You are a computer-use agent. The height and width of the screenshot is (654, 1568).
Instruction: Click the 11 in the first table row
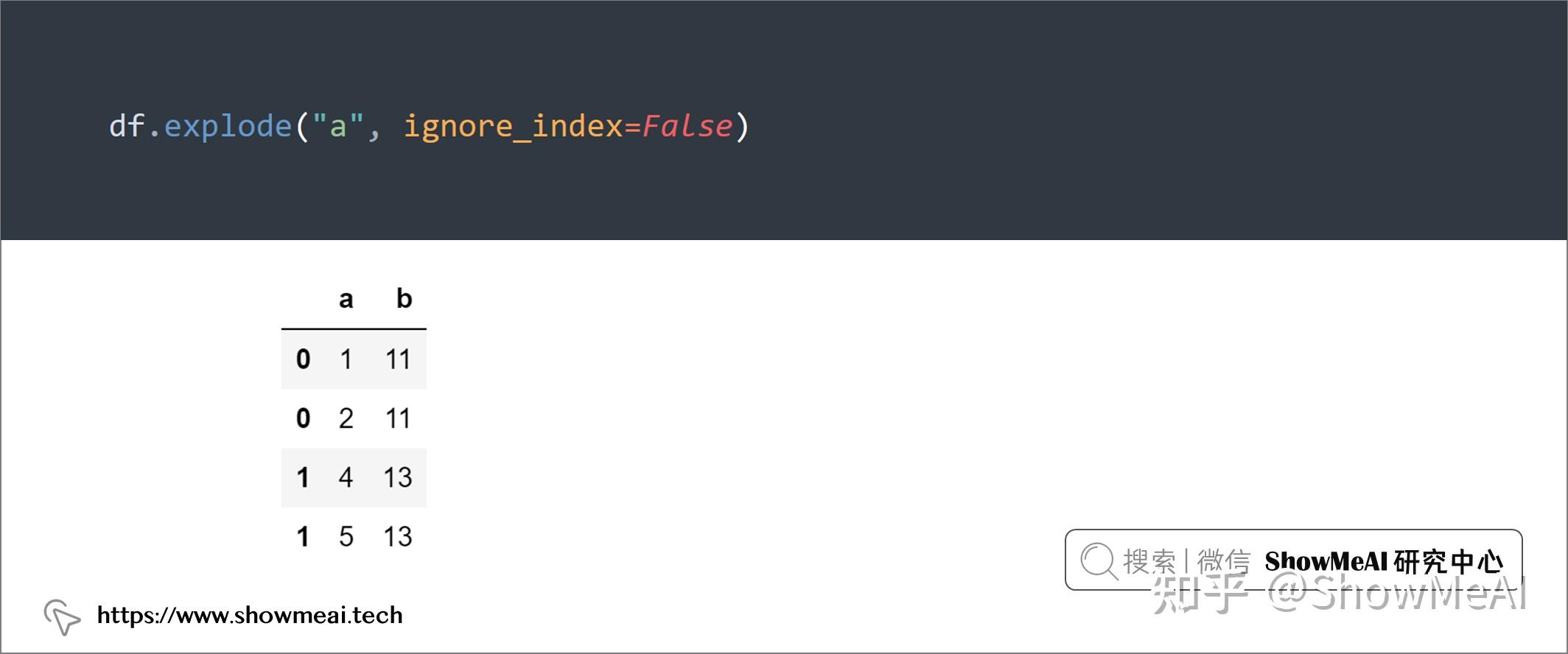pos(398,359)
